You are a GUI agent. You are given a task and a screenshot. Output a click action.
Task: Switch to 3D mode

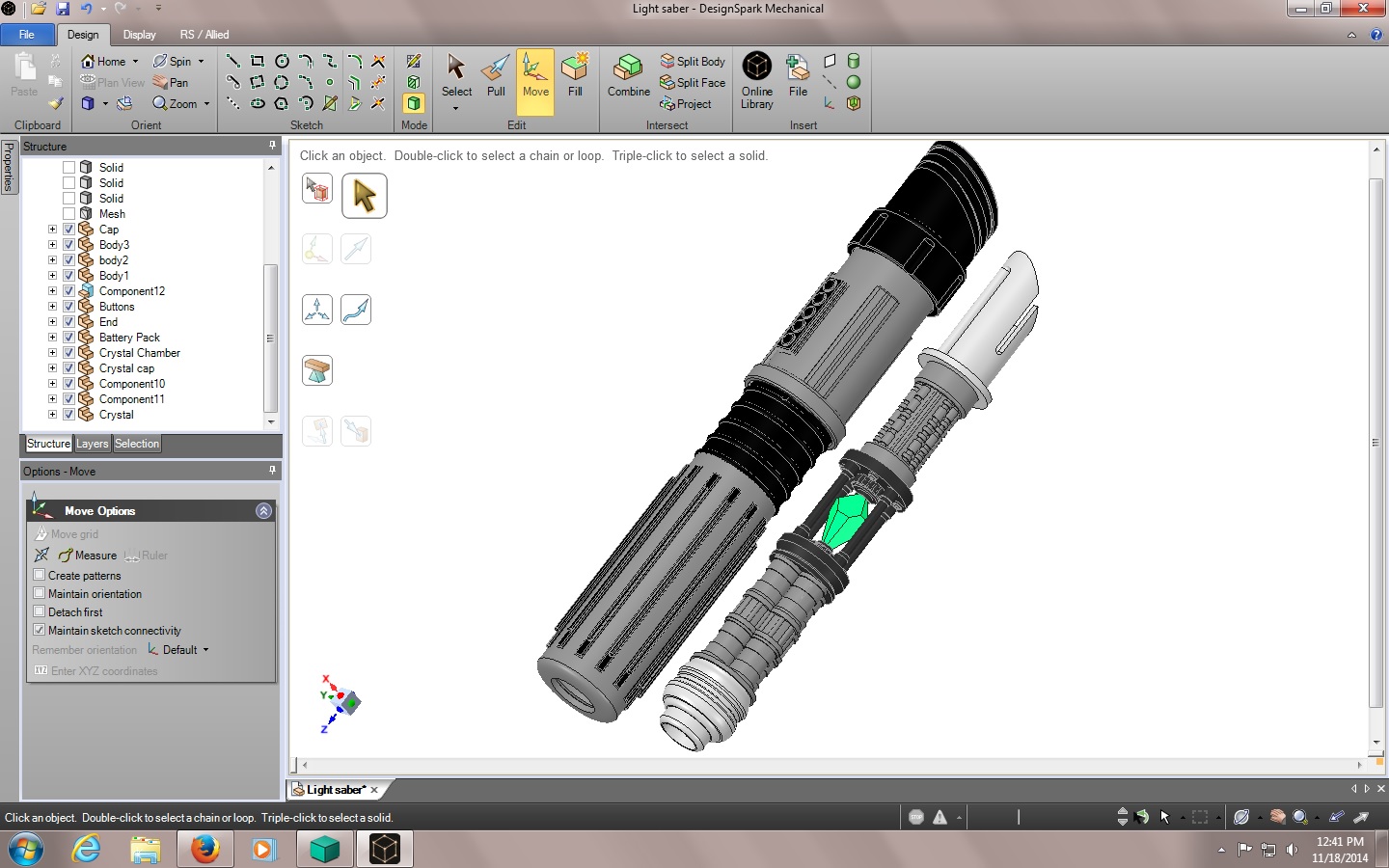click(414, 103)
